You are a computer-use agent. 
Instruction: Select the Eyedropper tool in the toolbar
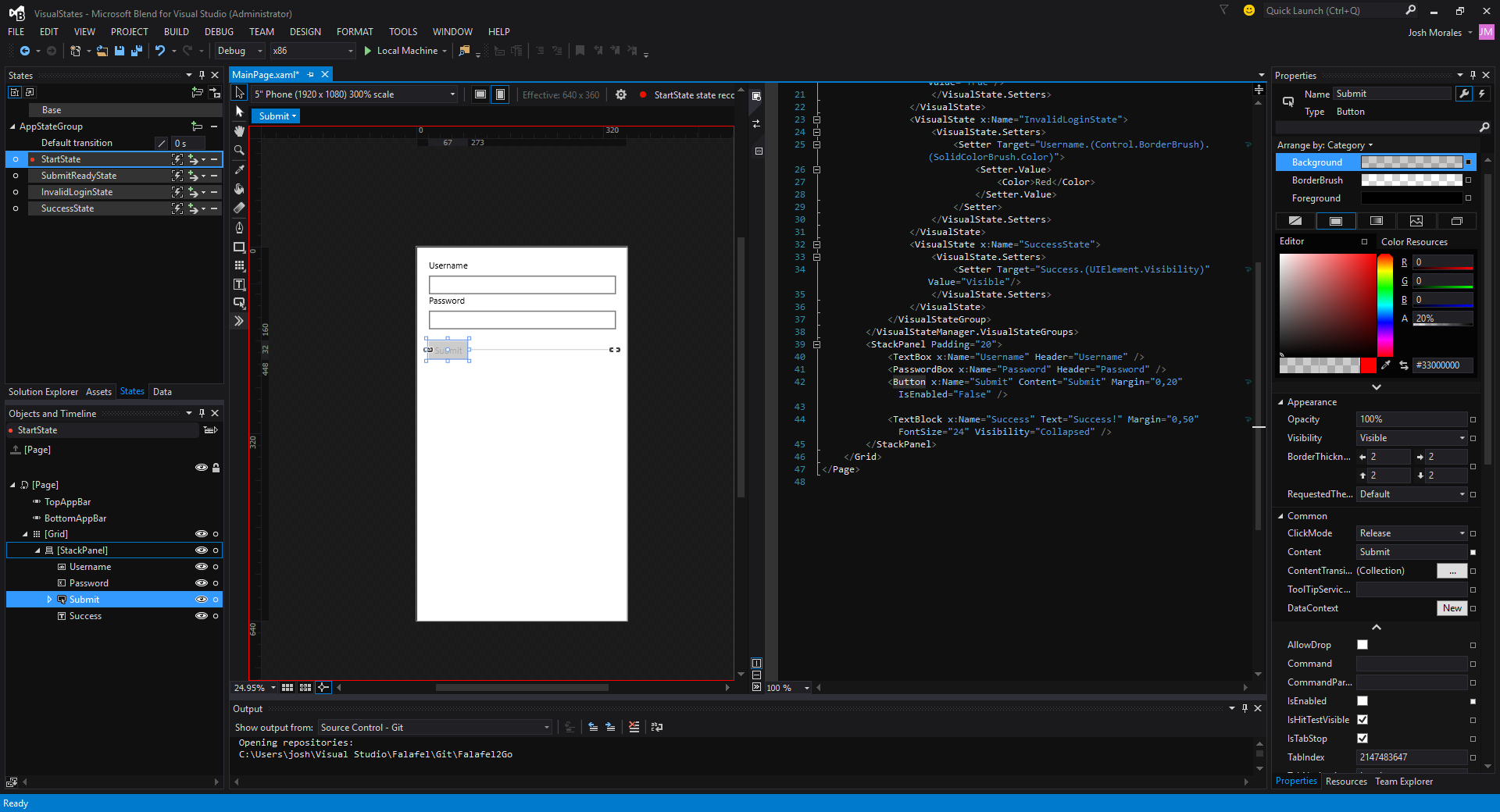click(239, 169)
